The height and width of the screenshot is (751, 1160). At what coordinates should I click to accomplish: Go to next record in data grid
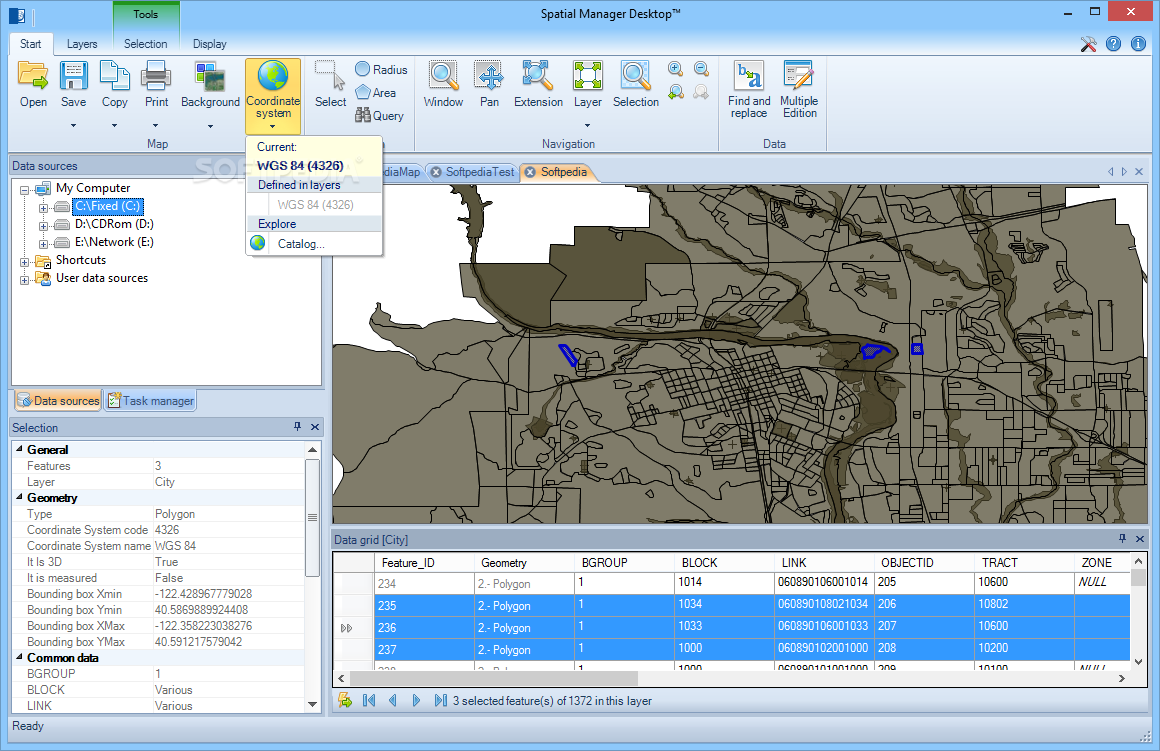417,700
